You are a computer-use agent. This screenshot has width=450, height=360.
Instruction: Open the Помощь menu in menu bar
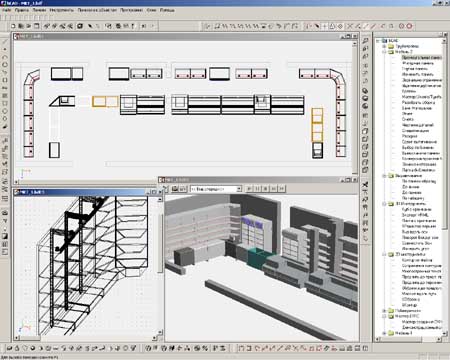[x=167, y=10]
